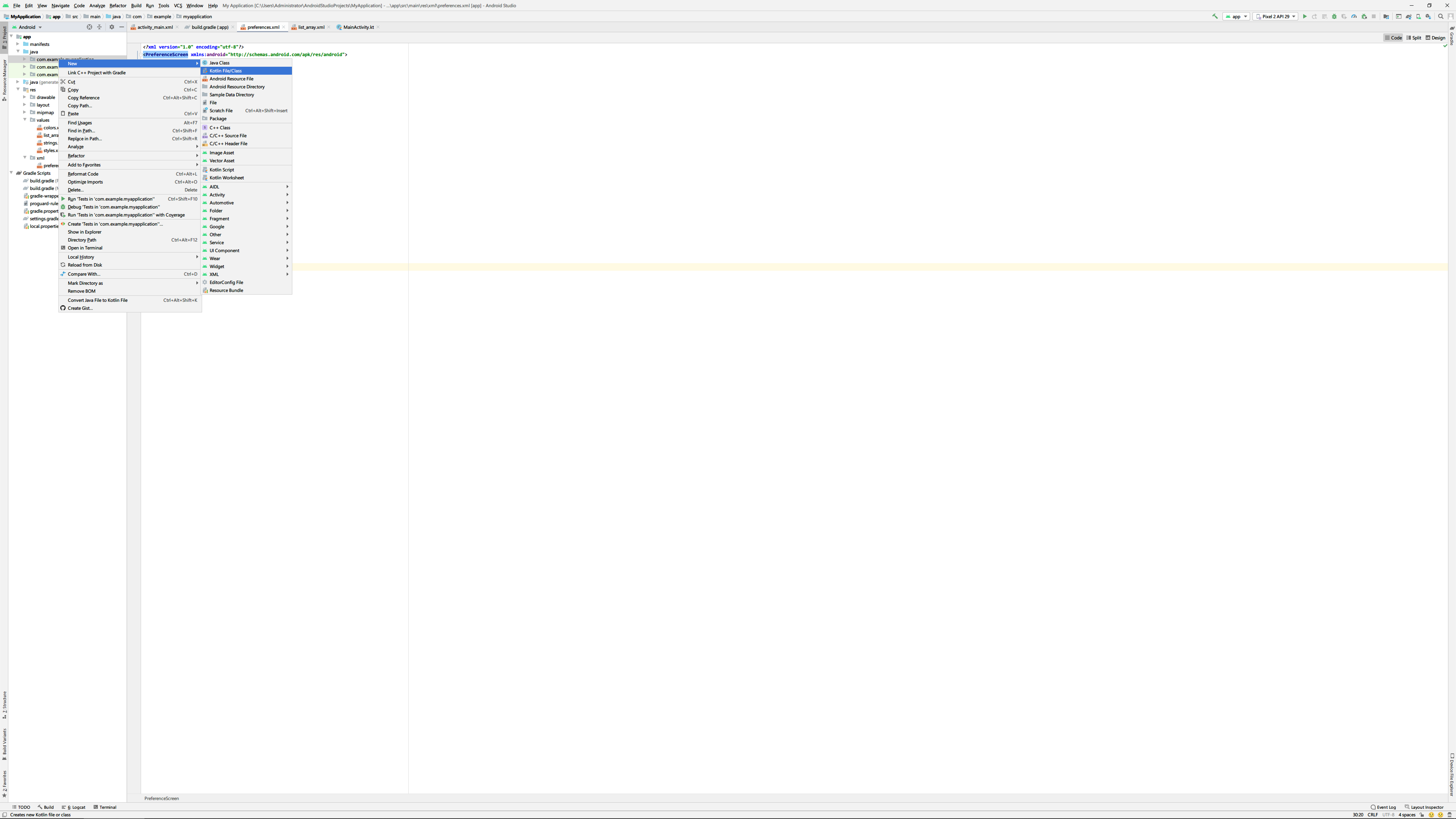Select Kotlin File/Class from New submenu

click(226, 71)
